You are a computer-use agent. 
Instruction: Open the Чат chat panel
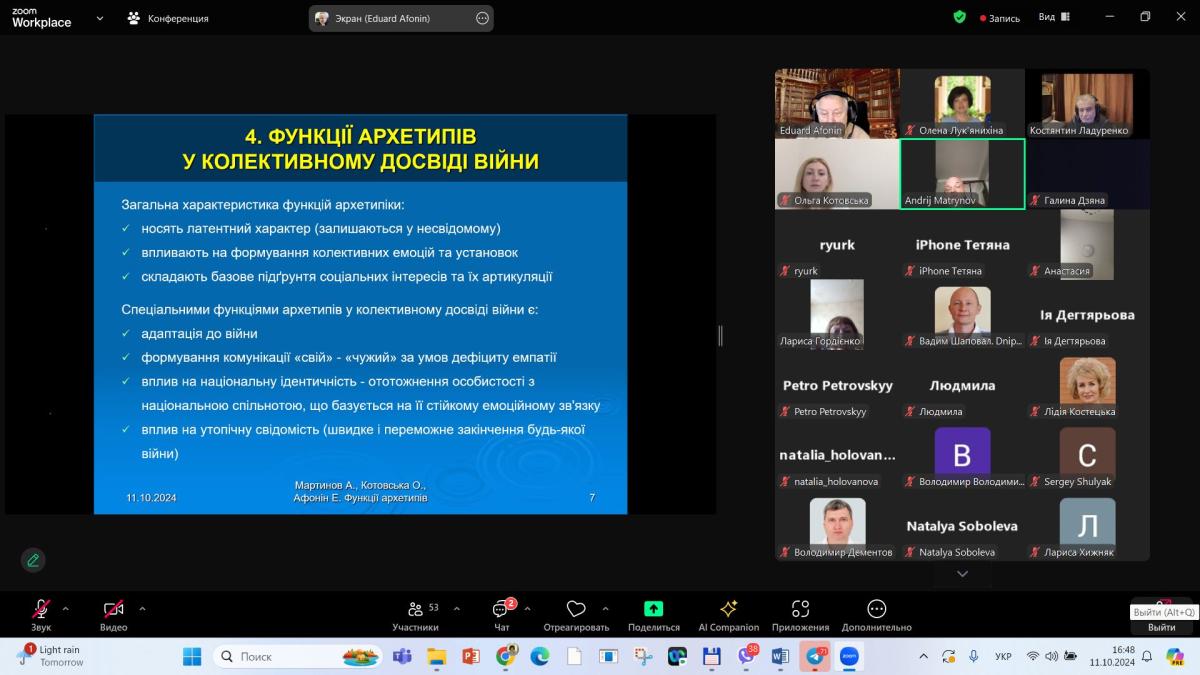[x=501, y=610]
